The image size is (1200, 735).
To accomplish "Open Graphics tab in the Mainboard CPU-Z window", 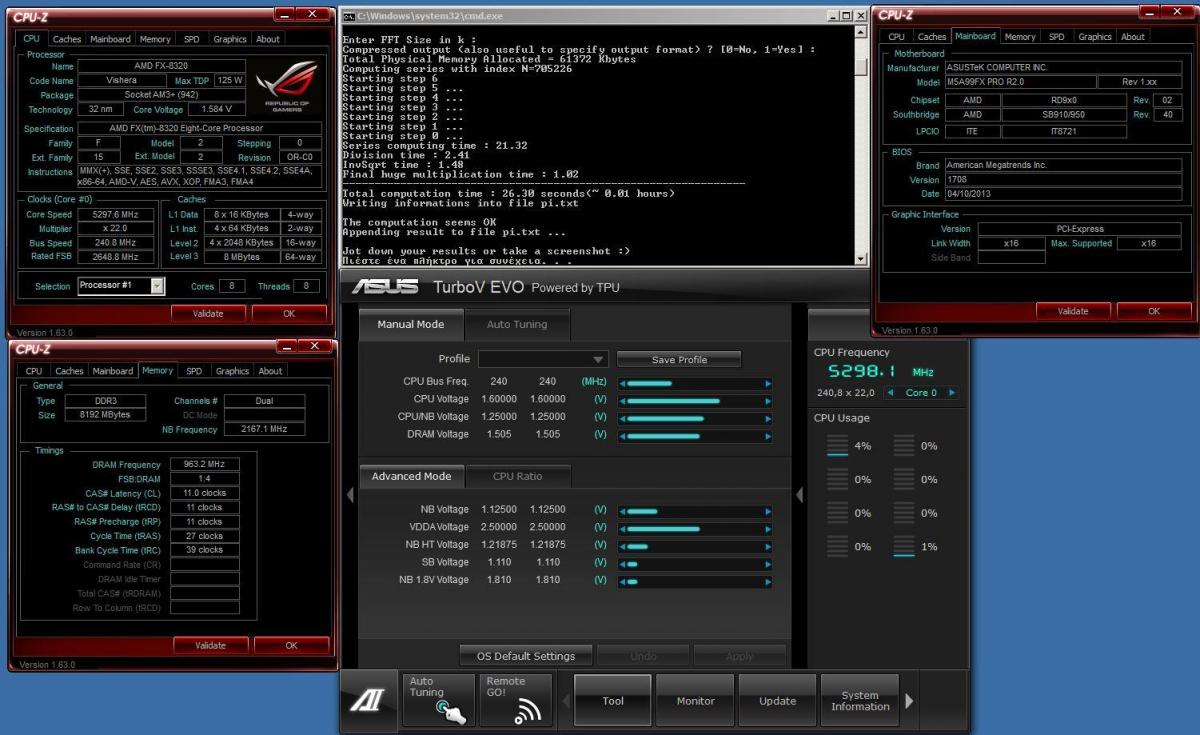I will pos(1095,37).
